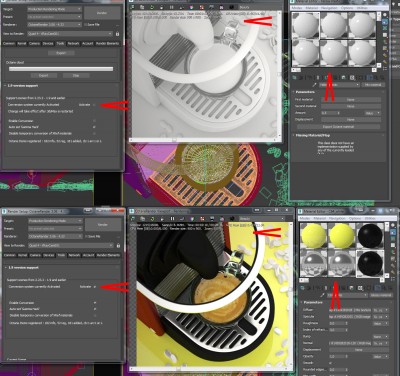Click the First material None button in upper Material Editor
The height and width of the screenshot is (376, 400).
click(351, 100)
